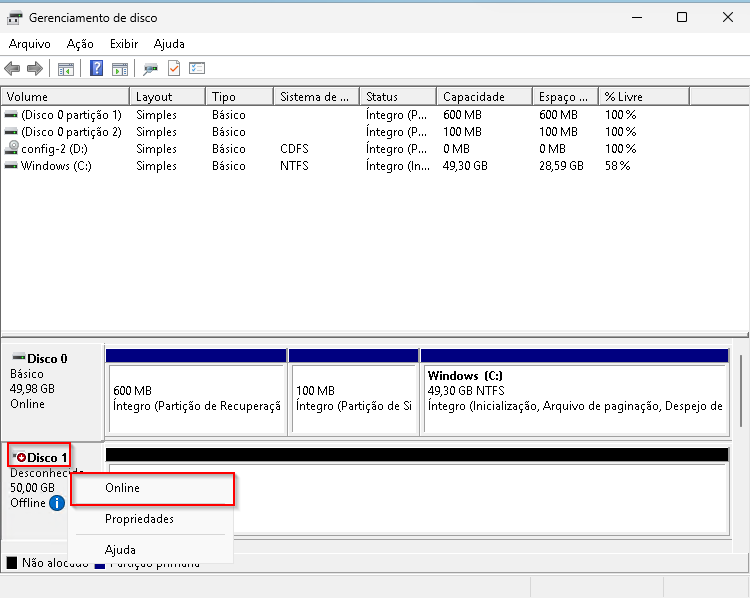The height and width of the screenshot is (598, 750).
Task: Open the Exibir menu
Action: tap(124, 44)
